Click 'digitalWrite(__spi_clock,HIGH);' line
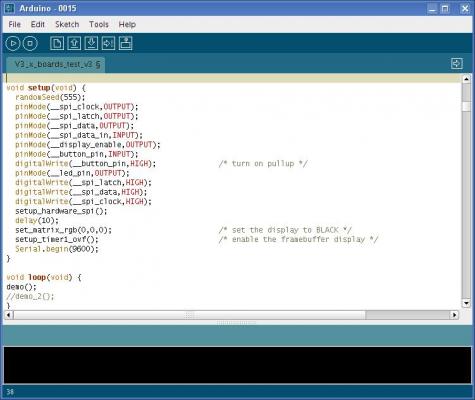475x400 pixels. pos(83,202)
